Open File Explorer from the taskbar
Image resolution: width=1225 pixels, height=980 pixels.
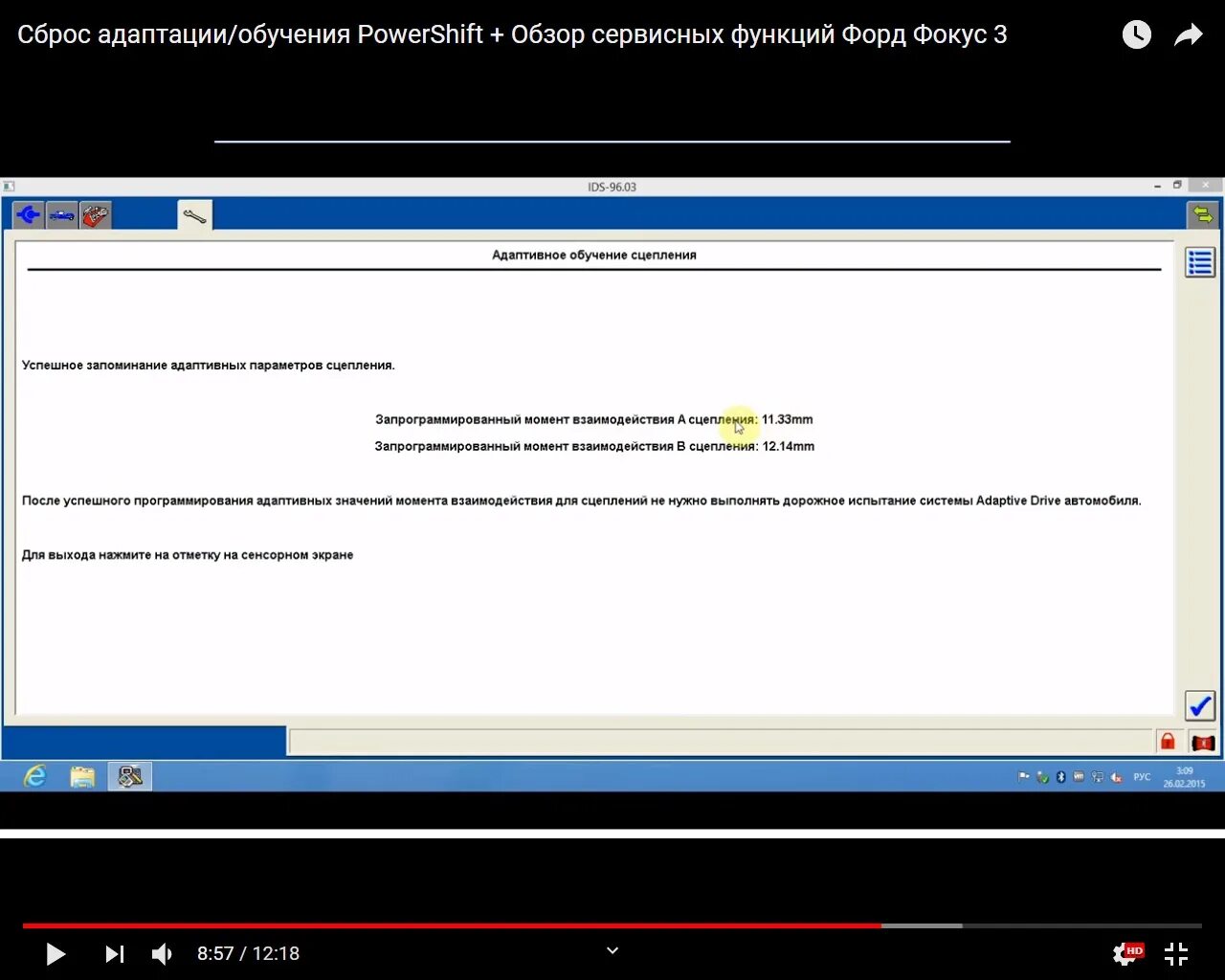click(82, 776)
